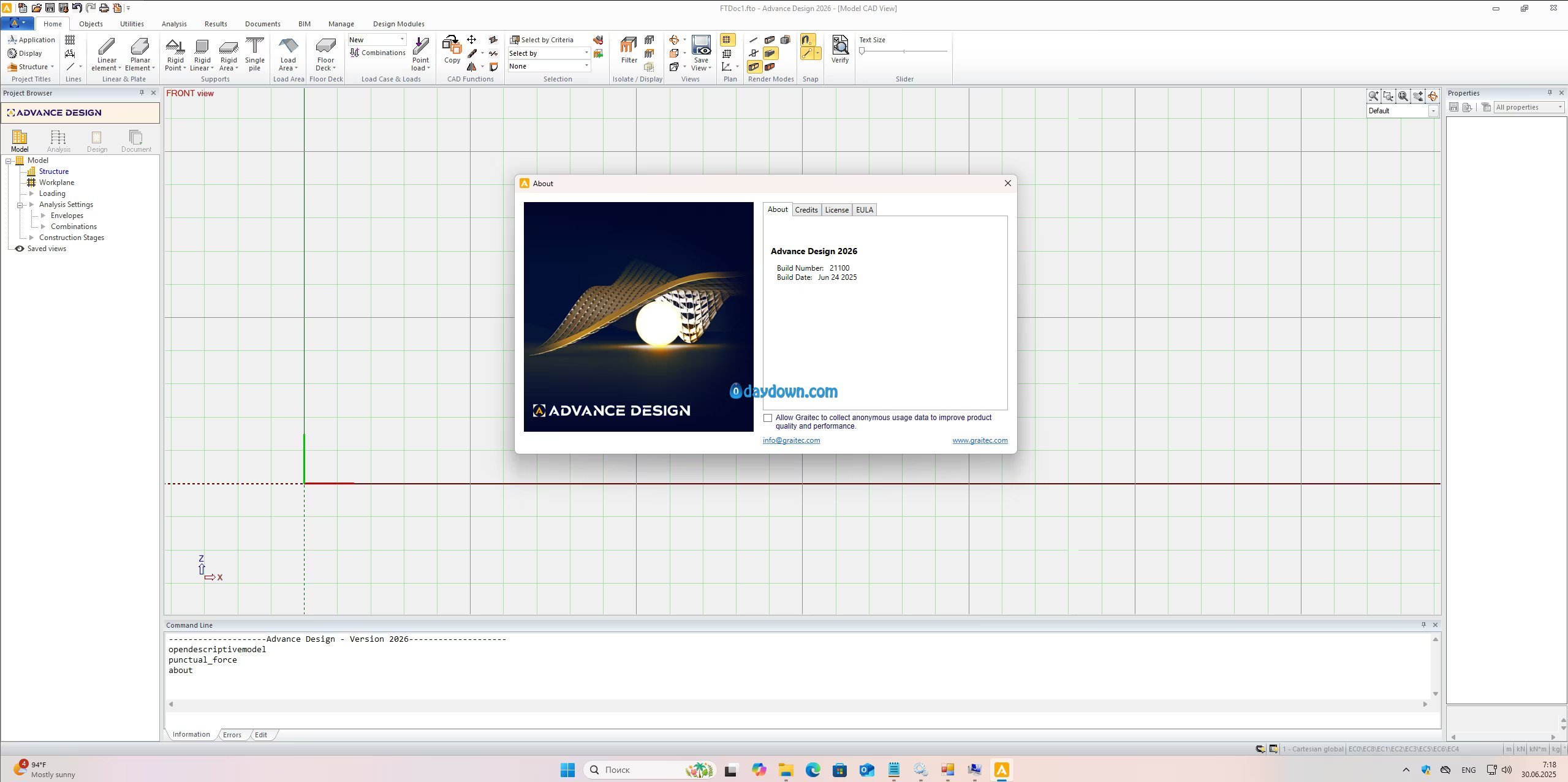Choose the Rigid Linear support
Viewport: 1568px width, 782px height.
pyautogui.click(x=202, y=54)
